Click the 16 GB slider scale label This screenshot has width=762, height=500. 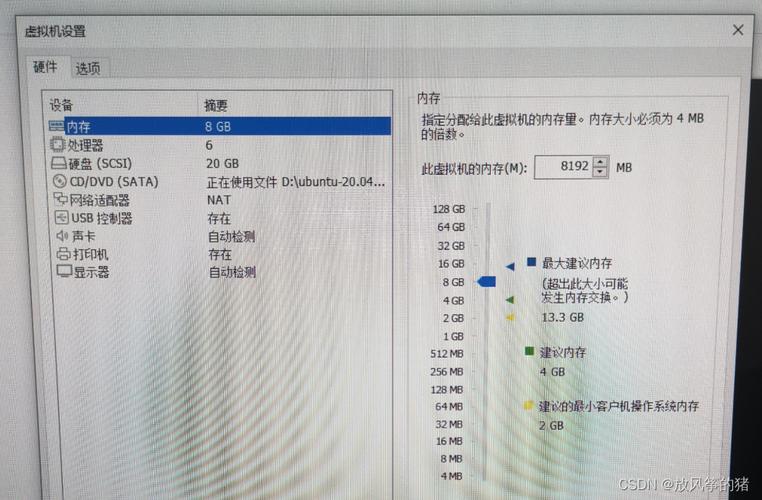tap(451, 264)
